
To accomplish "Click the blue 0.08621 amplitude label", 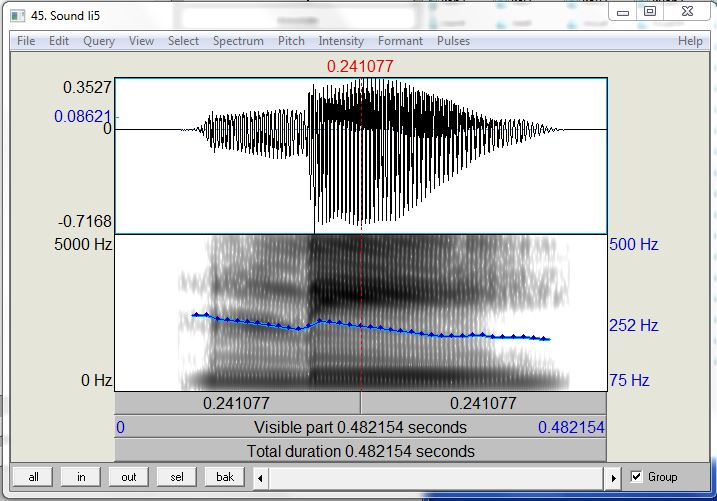I will point(83,116).
